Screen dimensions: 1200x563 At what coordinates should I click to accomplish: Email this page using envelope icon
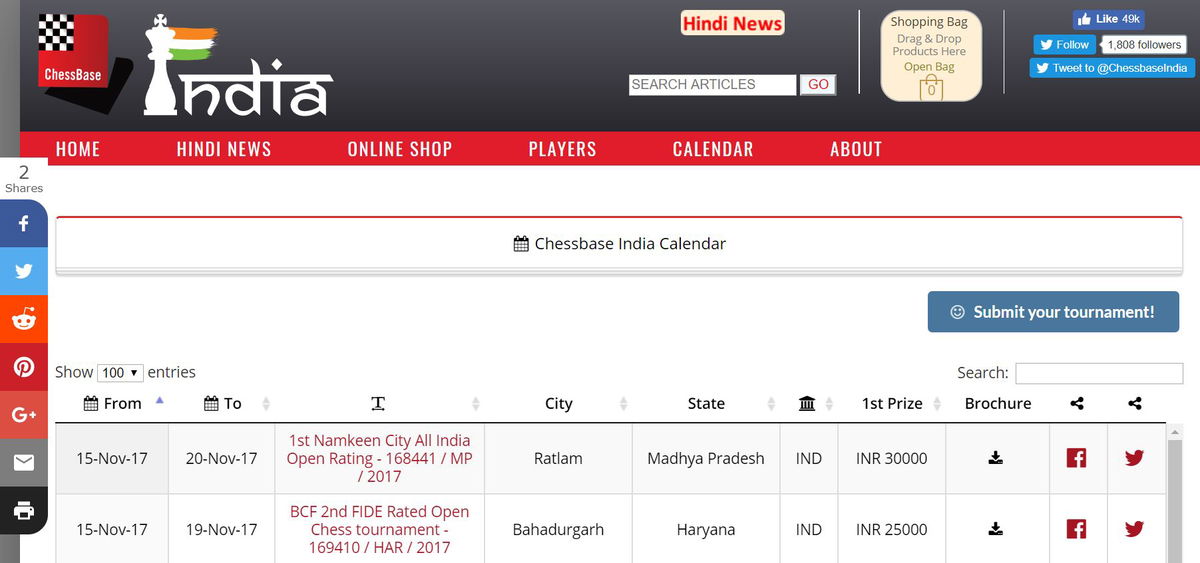point(24,462)
